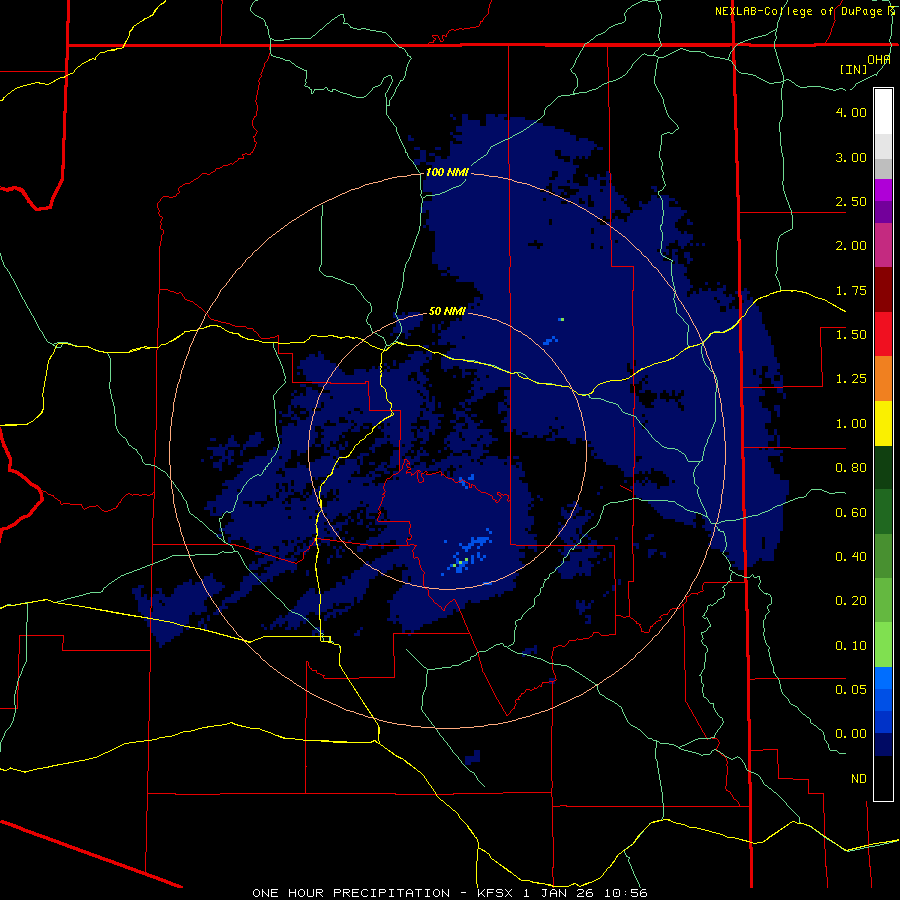
Task: Click the 3.00 legend value
Action: tap(851, 157)
